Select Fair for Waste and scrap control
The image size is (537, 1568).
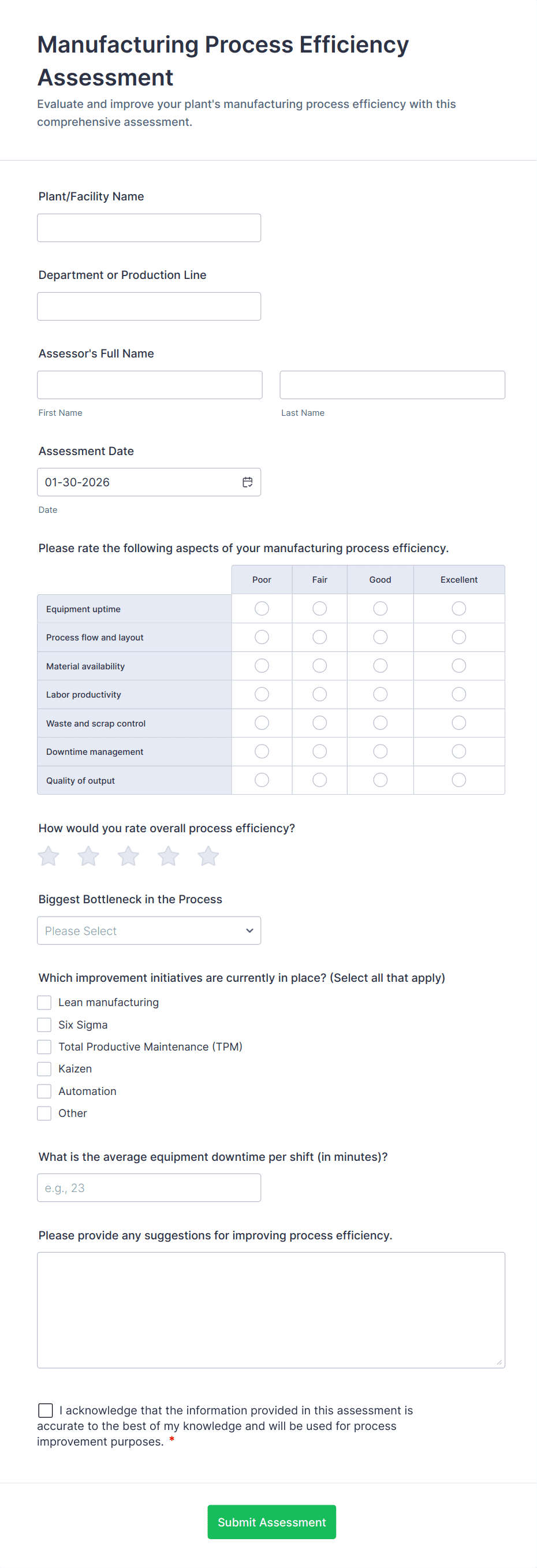320,722
